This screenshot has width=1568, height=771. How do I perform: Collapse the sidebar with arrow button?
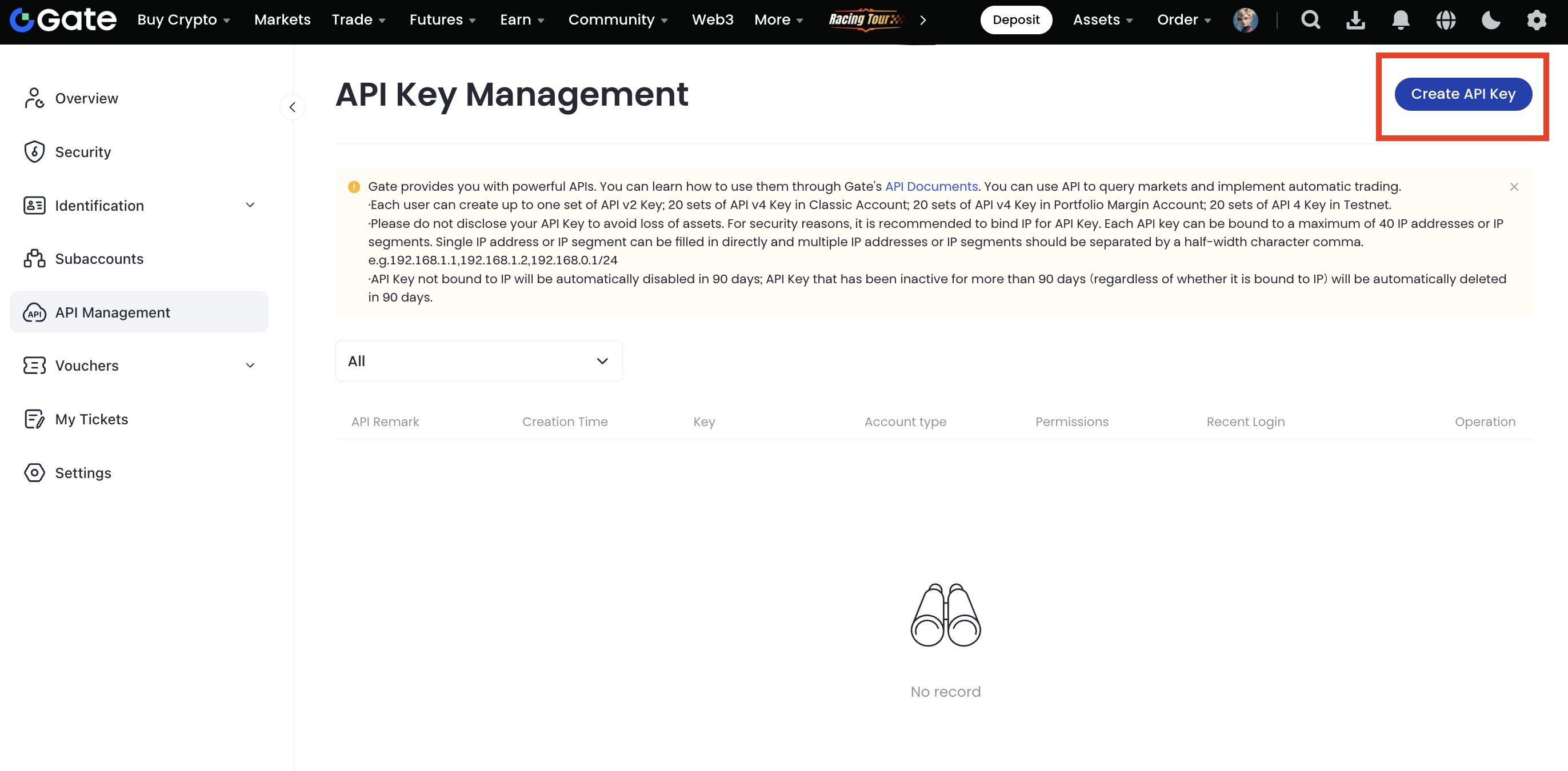click(x=292, y=107)
